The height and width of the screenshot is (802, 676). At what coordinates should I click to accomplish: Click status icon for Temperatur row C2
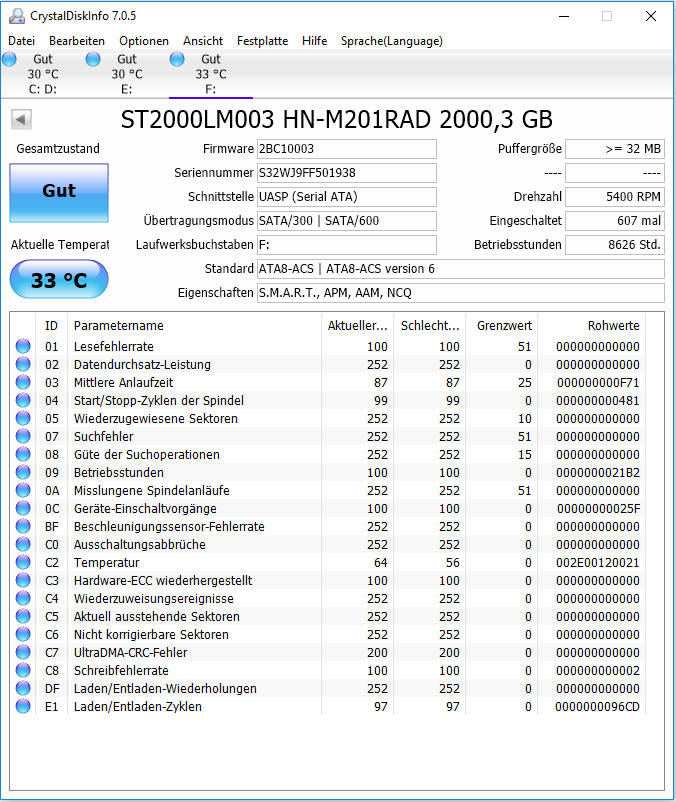(x=23, y=562)
